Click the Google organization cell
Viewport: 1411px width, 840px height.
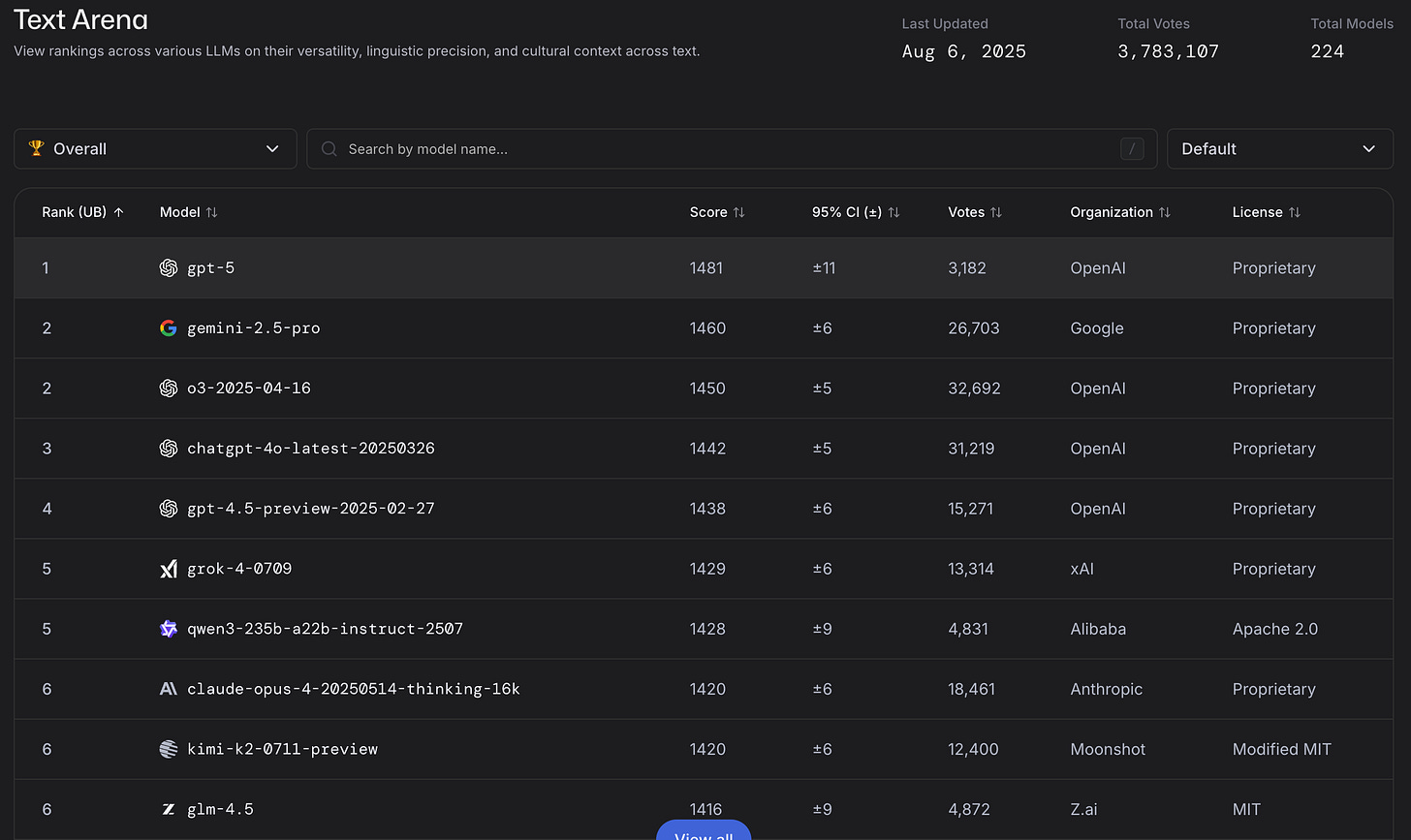(x=1097, y=328)
